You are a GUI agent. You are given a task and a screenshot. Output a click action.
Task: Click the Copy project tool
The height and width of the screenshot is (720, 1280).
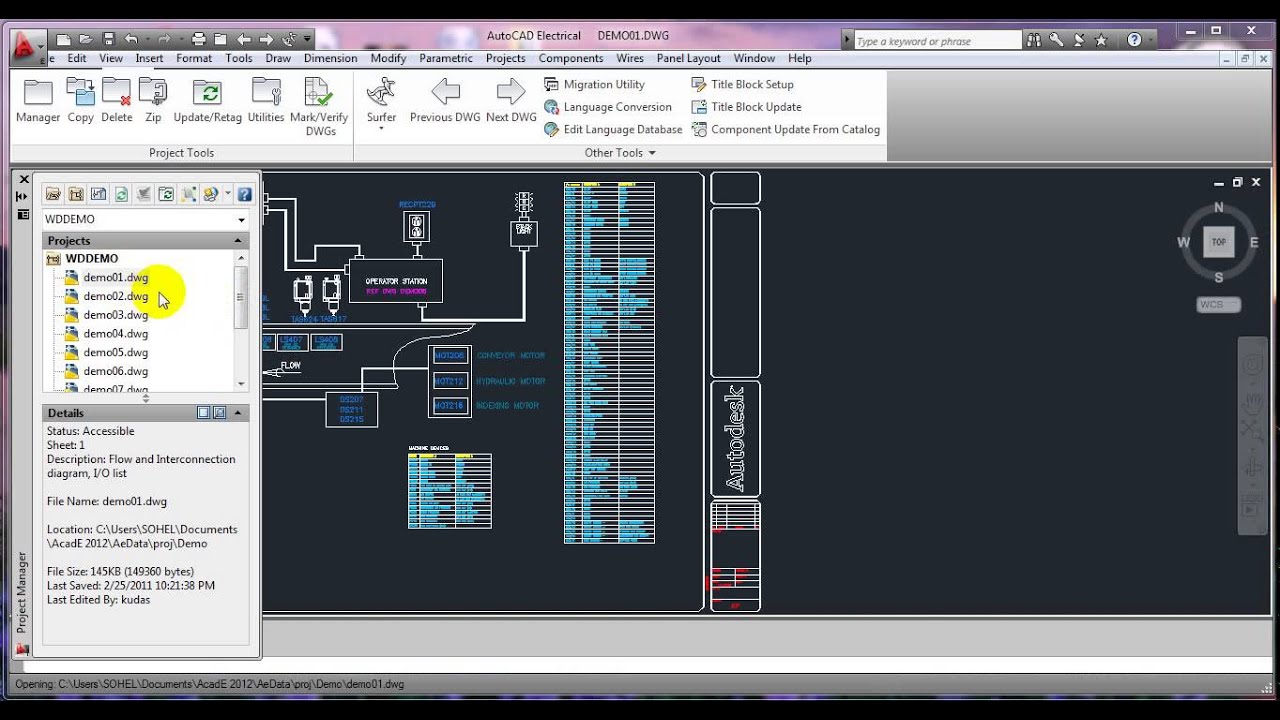click(x=81, y=101)
